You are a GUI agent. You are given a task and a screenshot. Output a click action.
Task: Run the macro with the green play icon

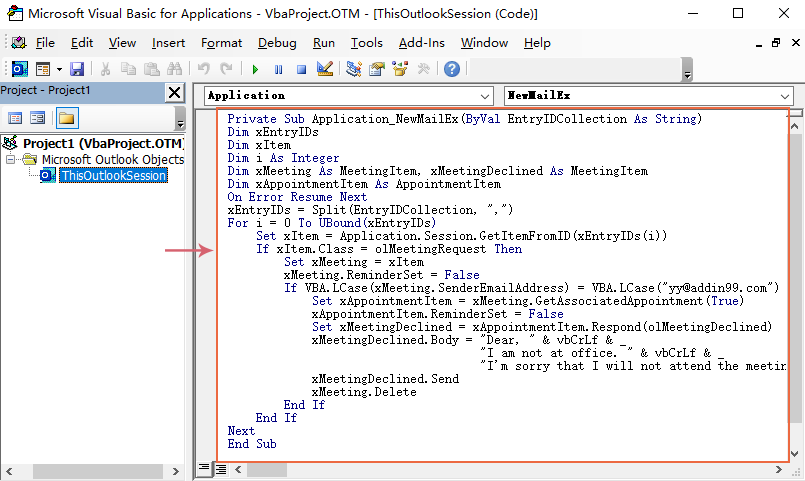(x=255, y=69)
